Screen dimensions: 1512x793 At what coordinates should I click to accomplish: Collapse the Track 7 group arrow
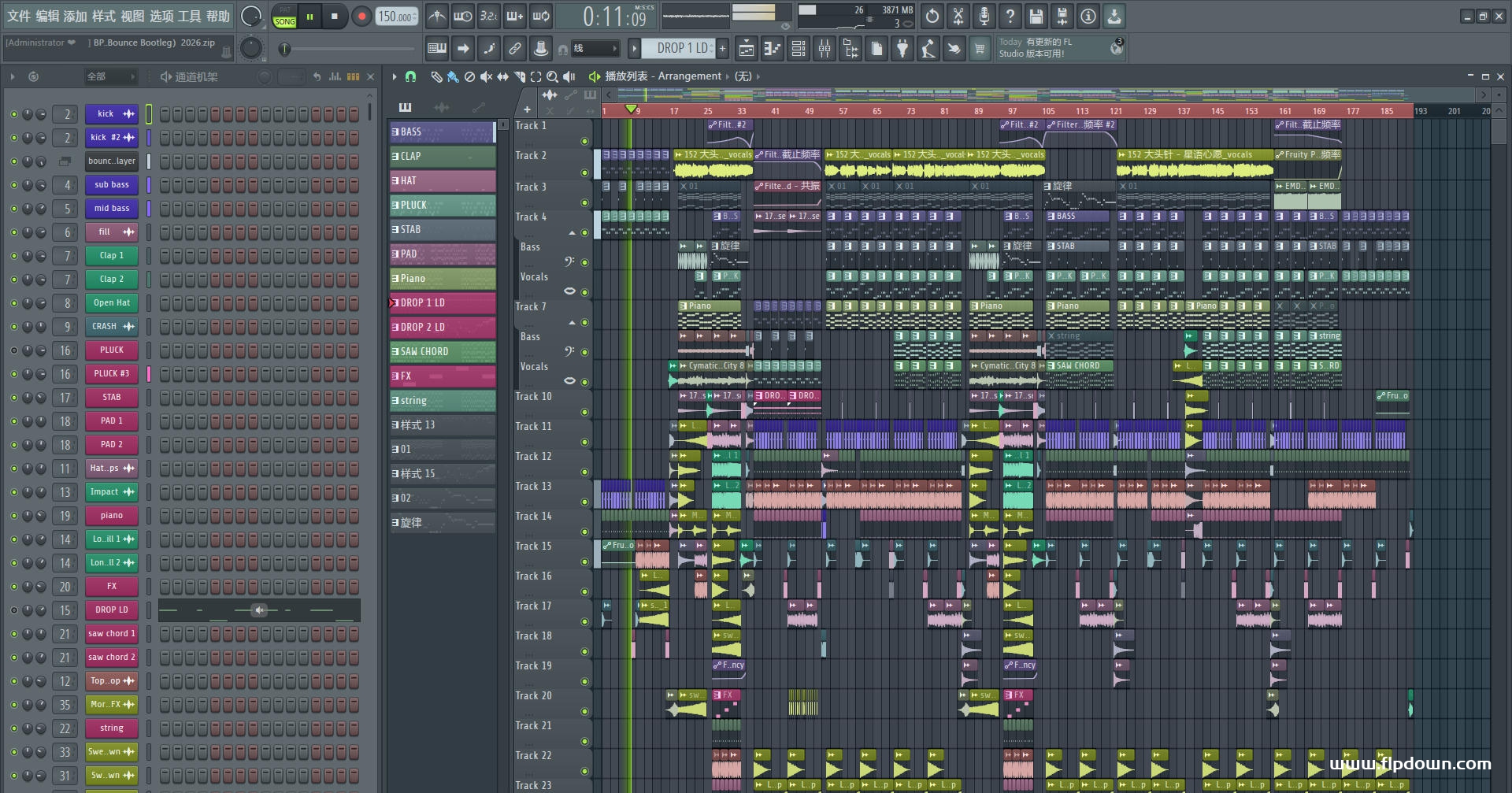(x=573, y=323)
